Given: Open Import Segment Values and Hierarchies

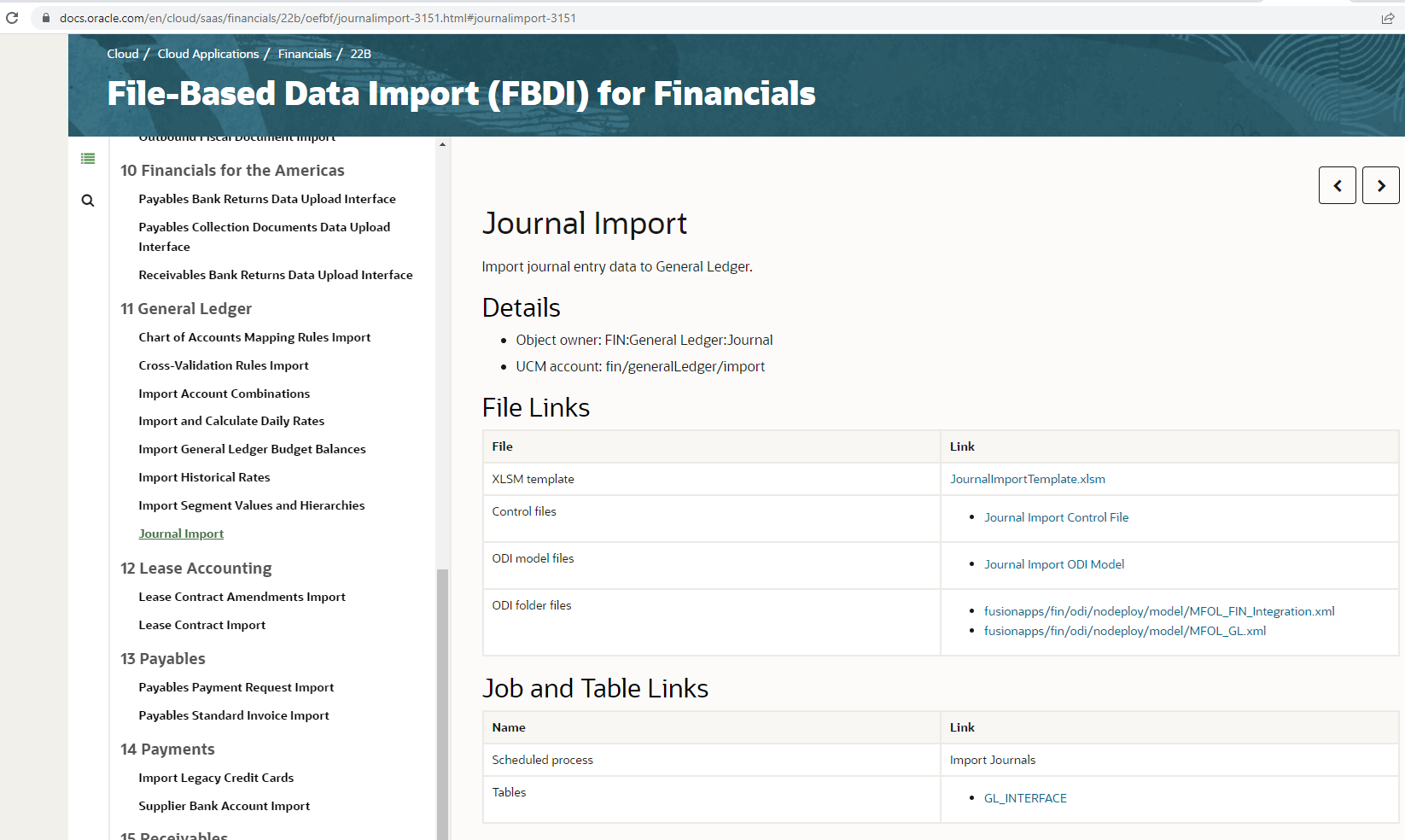Looking at the screenshot, I should [x=252, y=505].
